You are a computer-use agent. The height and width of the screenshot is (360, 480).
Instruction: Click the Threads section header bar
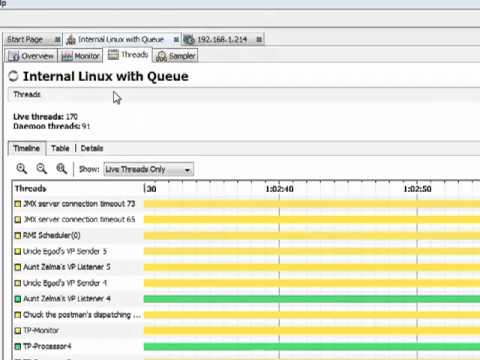[x=244, y=94]
